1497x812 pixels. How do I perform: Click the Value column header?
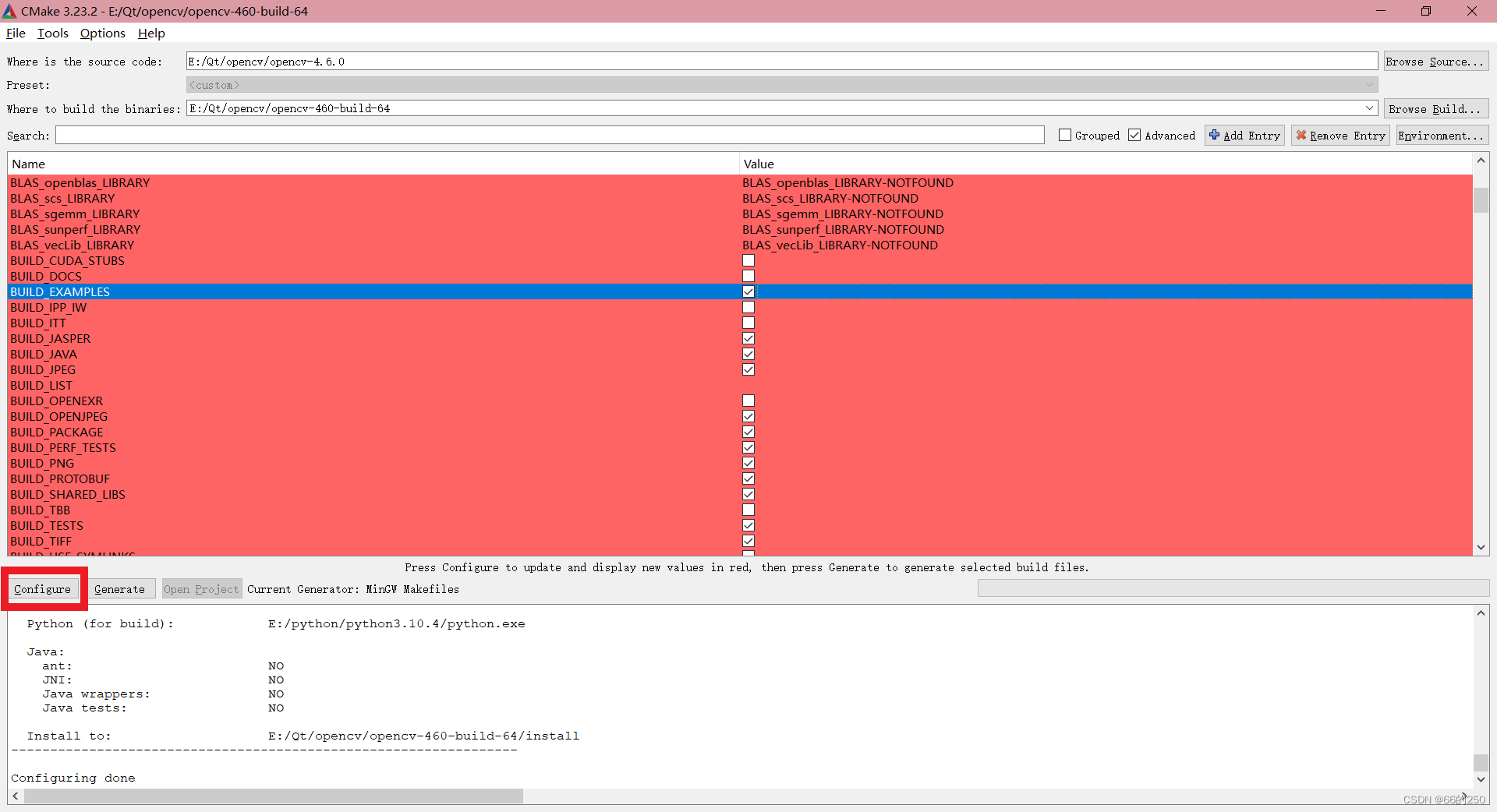coord(1106,164)
